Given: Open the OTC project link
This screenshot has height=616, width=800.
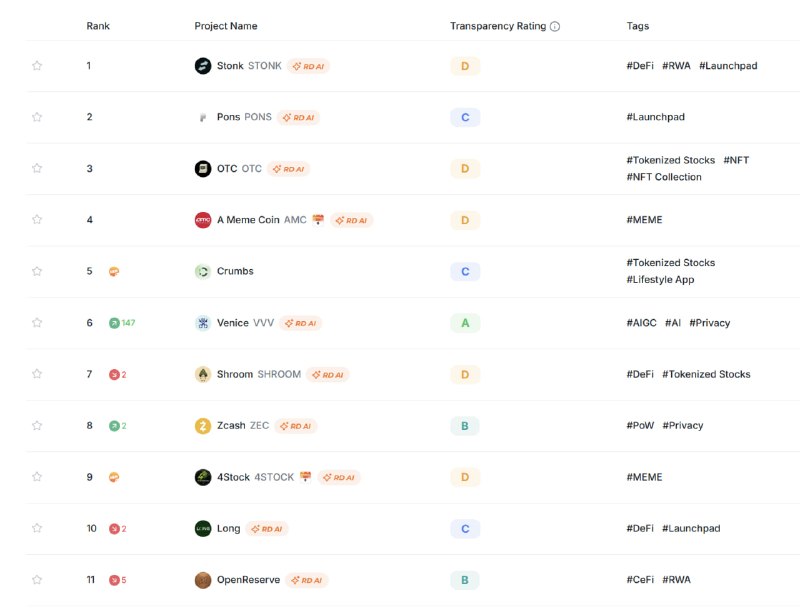Looking at the screenshot, I should [227, 168].
